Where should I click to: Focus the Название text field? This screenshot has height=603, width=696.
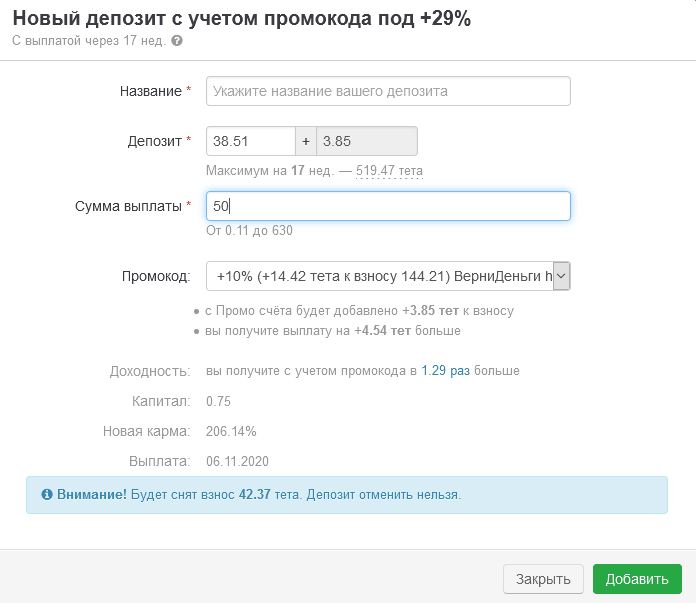(388, 91)
